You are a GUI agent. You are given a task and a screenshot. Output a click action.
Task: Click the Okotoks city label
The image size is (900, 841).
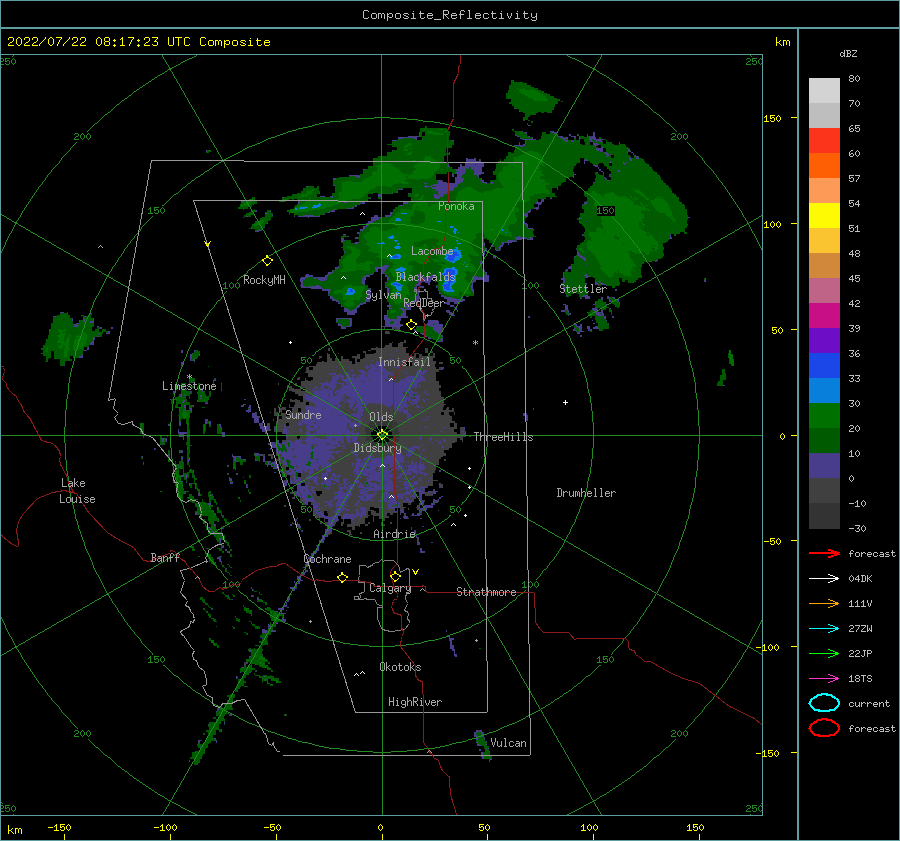pyautogui.click(x=400, y=667)
